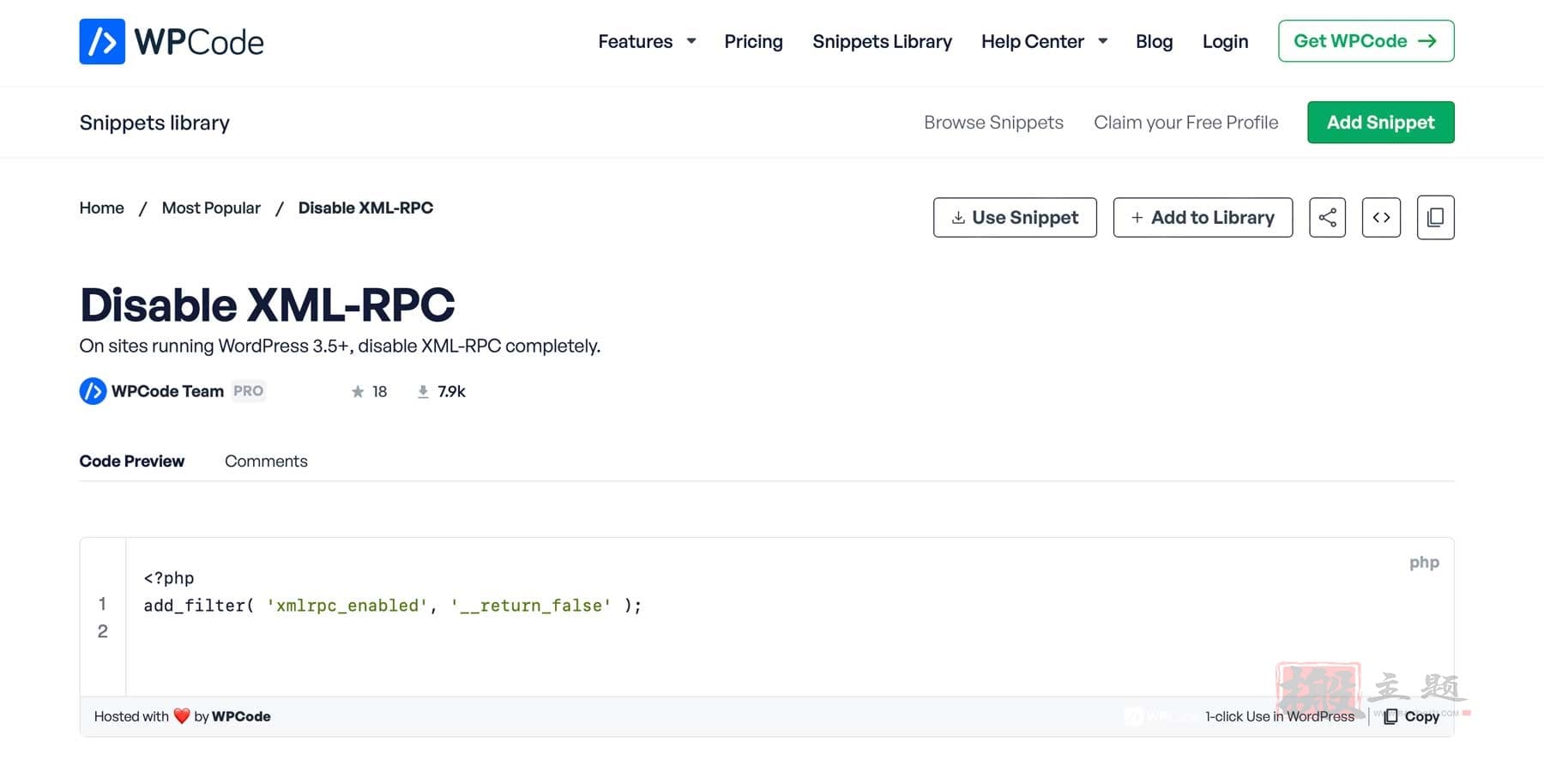
Task: Click the Login link
Action: 1225,41
